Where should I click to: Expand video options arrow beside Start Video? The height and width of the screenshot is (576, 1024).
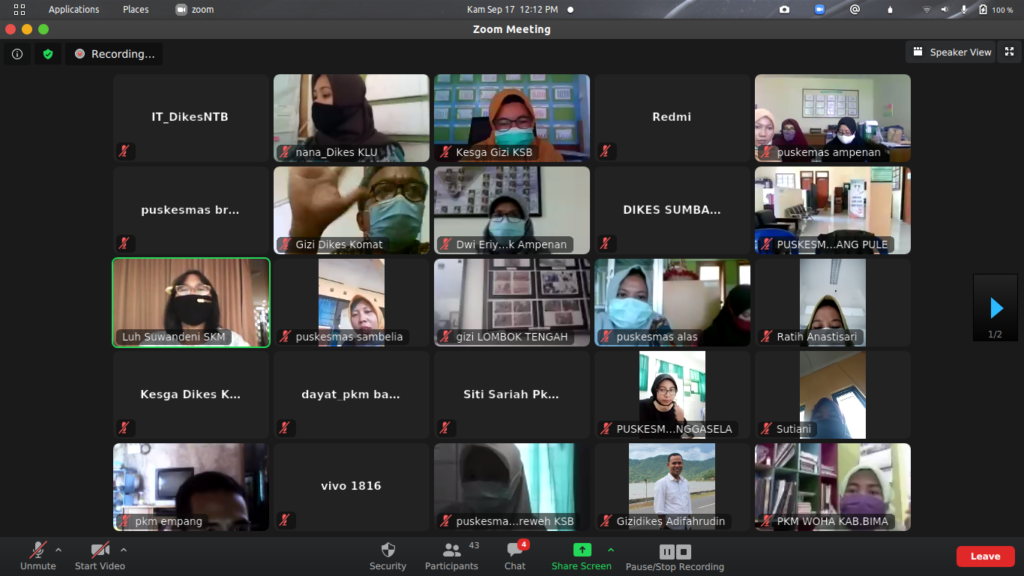click(x=123, y=550)
